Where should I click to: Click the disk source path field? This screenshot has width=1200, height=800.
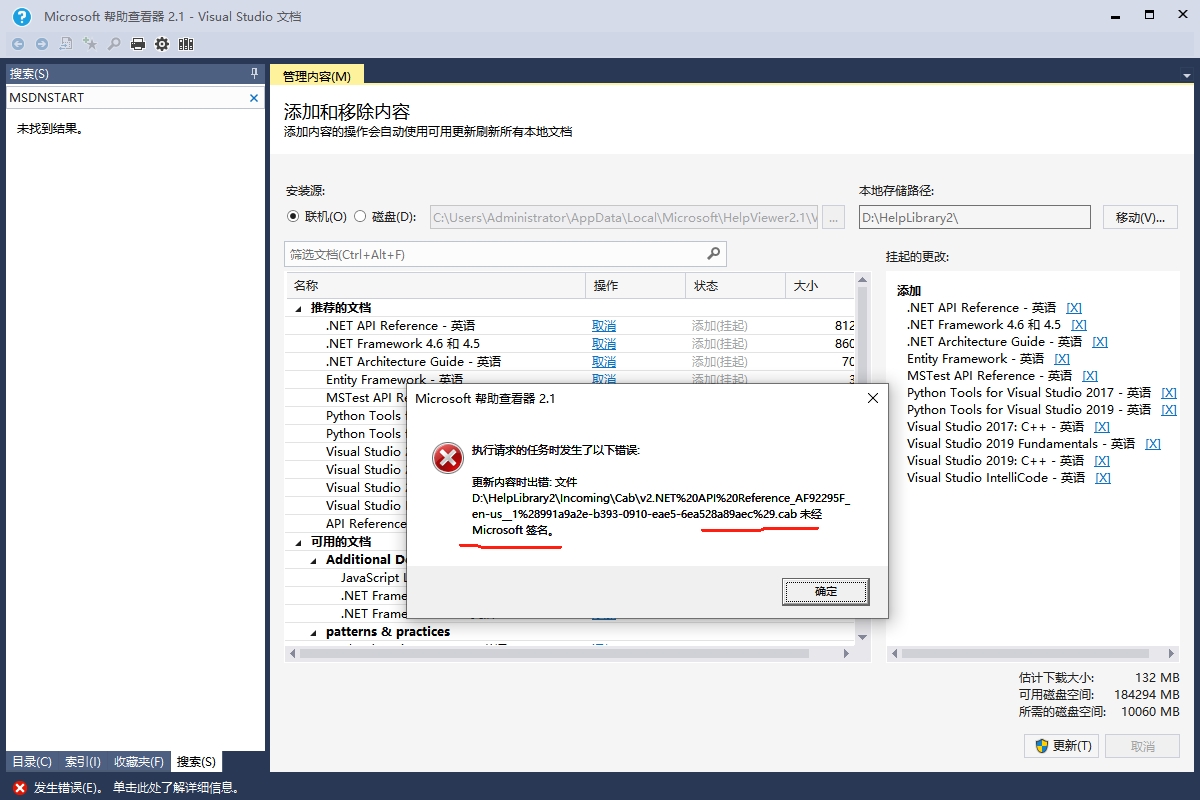click(625, 217)
